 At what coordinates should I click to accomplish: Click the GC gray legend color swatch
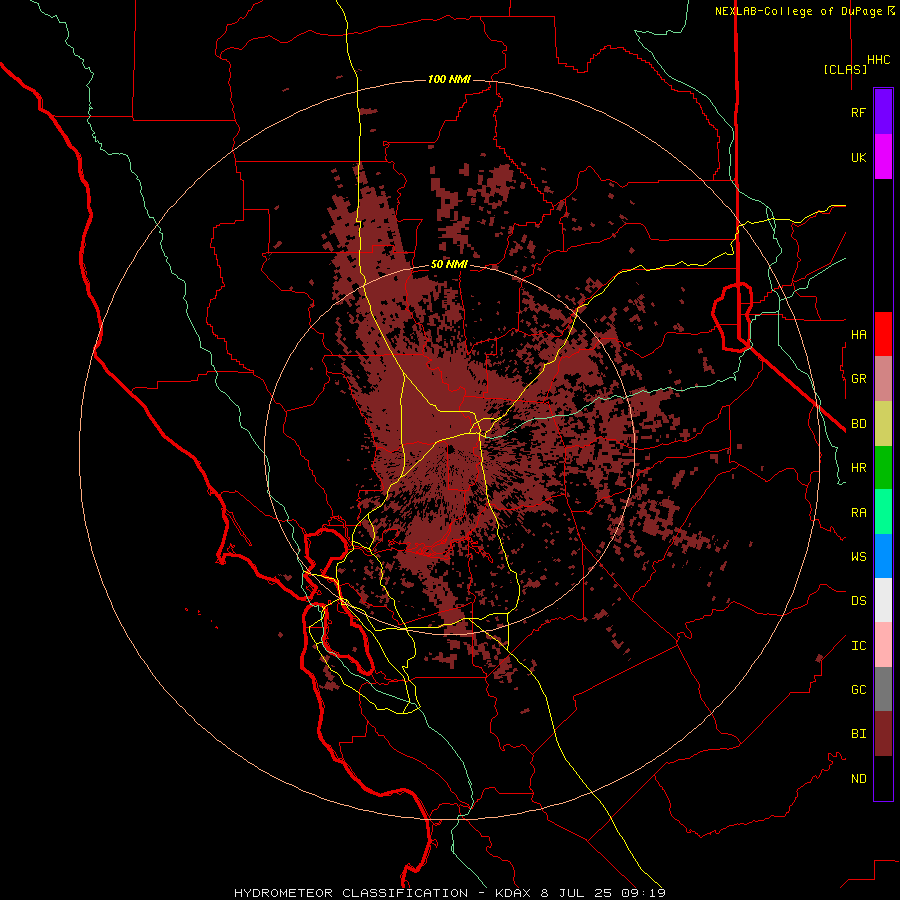click(883, 689)
